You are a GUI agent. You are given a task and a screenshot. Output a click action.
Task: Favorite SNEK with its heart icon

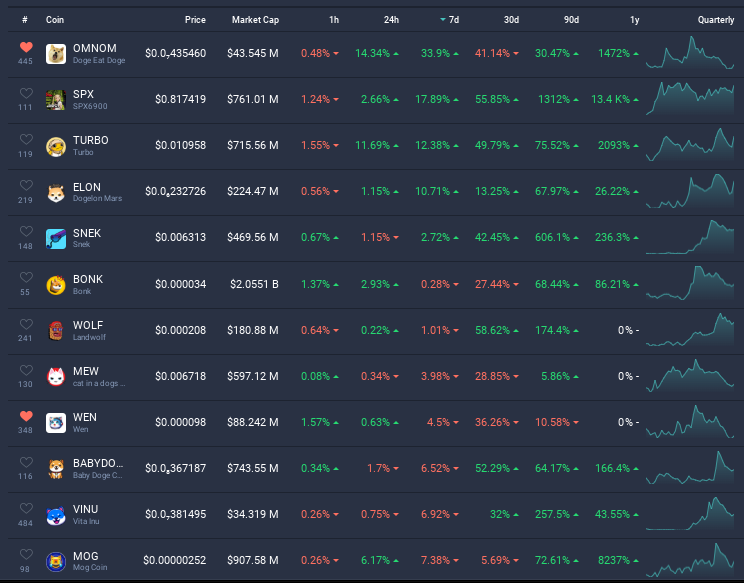click(x=26, y=231)
